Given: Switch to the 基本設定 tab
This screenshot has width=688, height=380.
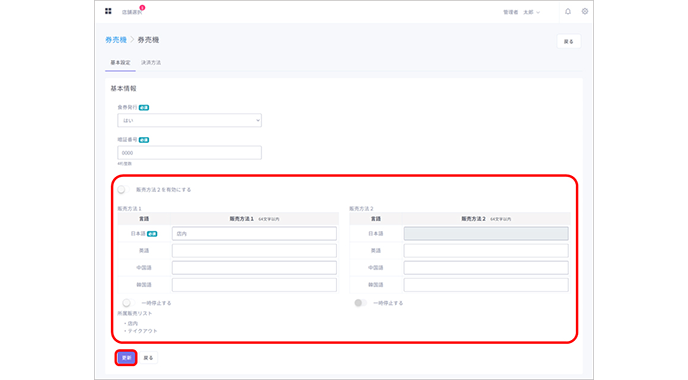Looking at the screenshot, I should pos(120,63).
